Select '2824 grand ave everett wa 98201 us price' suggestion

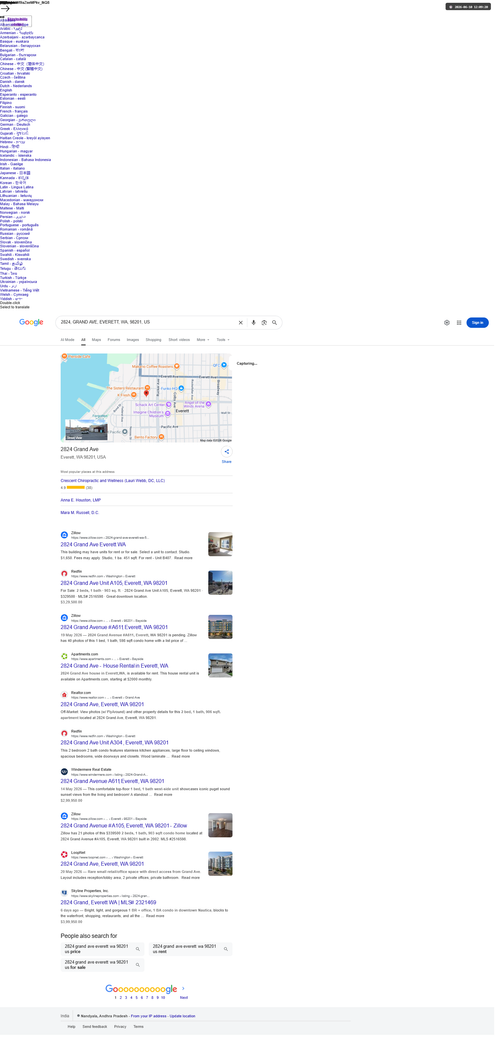click(x=102, y=949)
